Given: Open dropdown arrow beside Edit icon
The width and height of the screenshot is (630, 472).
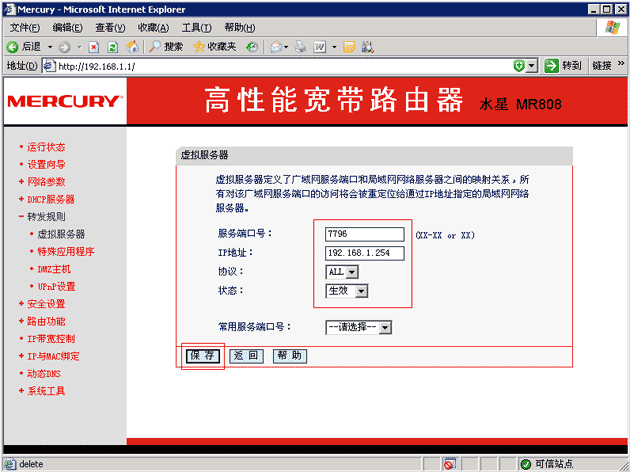Looking at the screenshot, I should point(334,47).
